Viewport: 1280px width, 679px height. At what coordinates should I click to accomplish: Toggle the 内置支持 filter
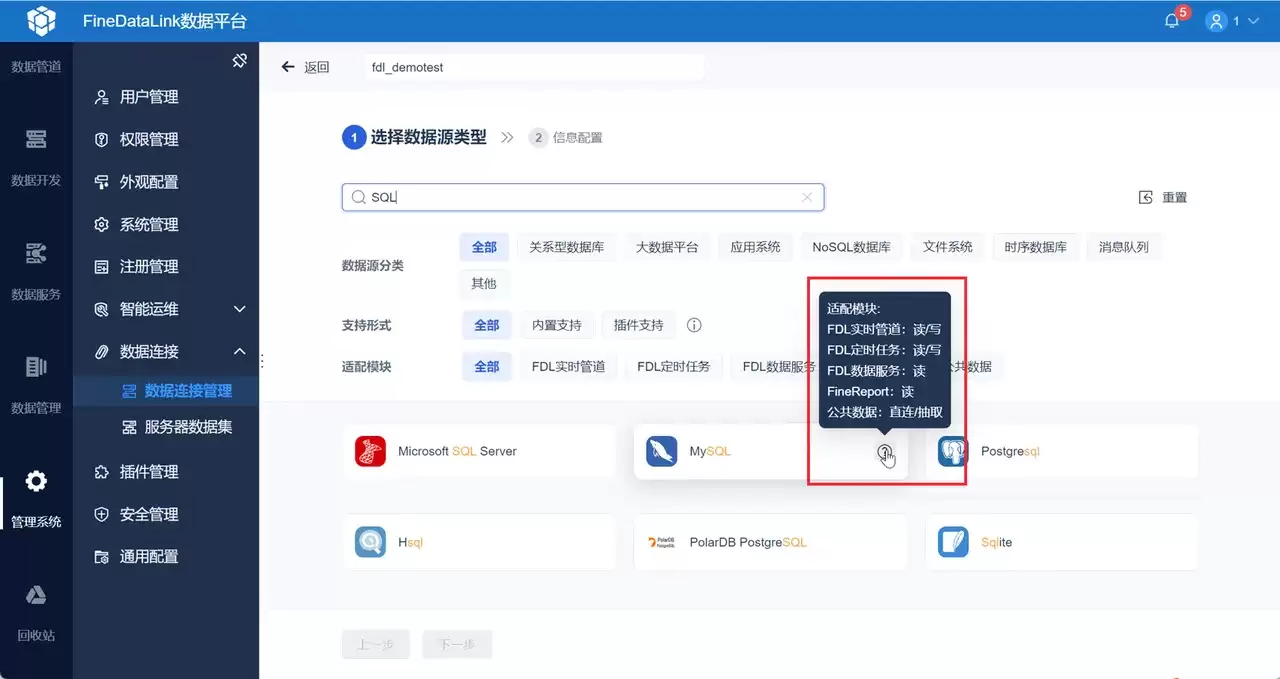click(x=557, y=325)
